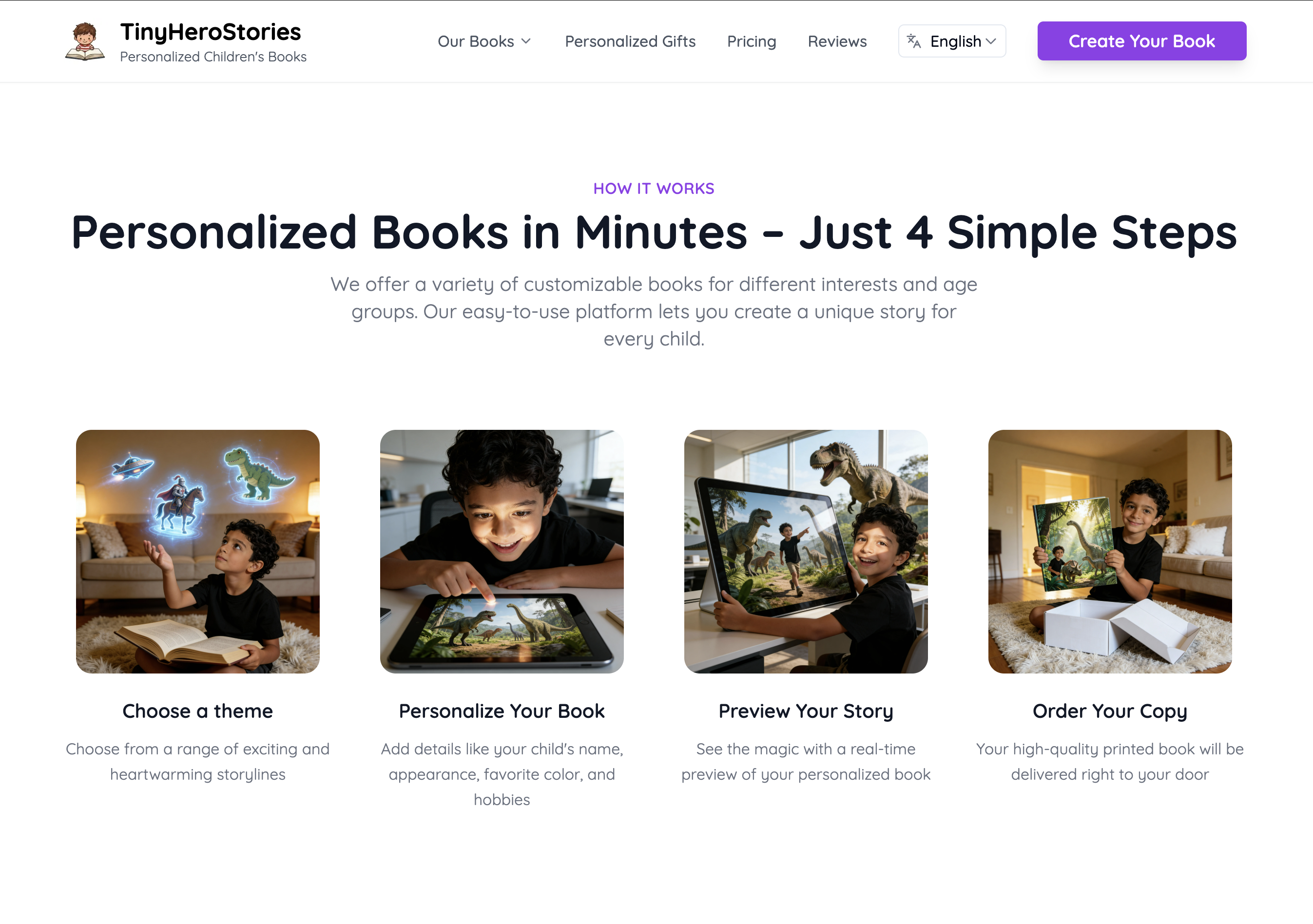Select the Choose a theme image

198,551
